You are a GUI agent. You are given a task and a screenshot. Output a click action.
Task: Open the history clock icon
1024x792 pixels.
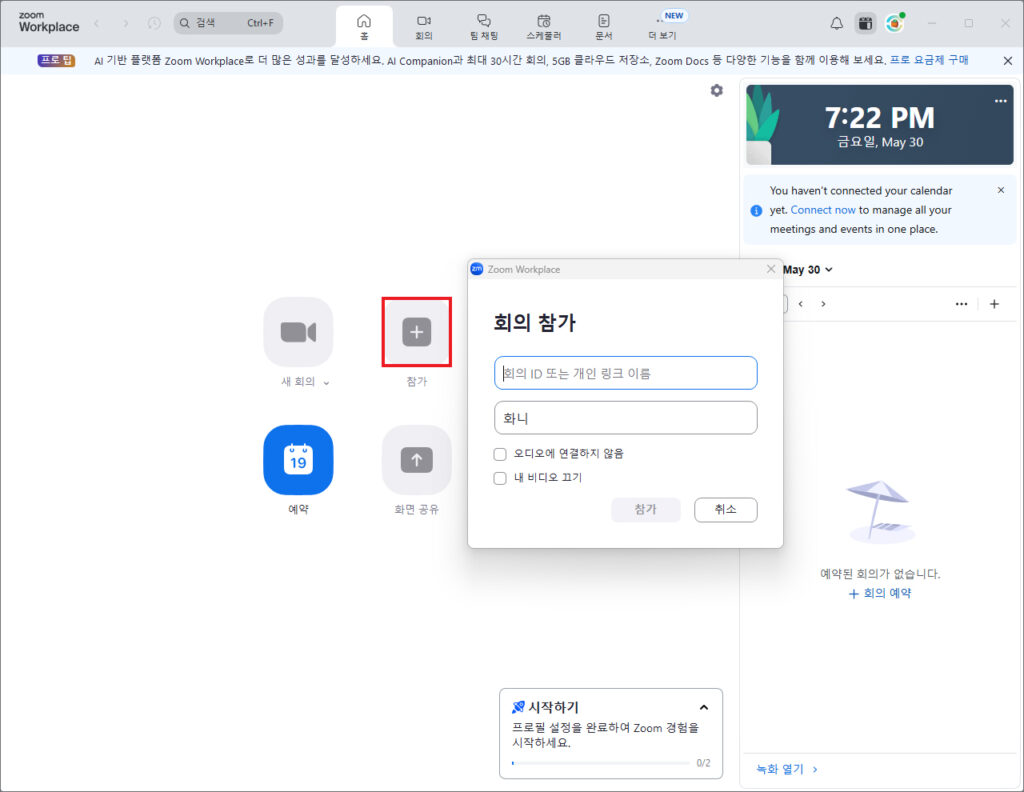click(x=154, y=24)
